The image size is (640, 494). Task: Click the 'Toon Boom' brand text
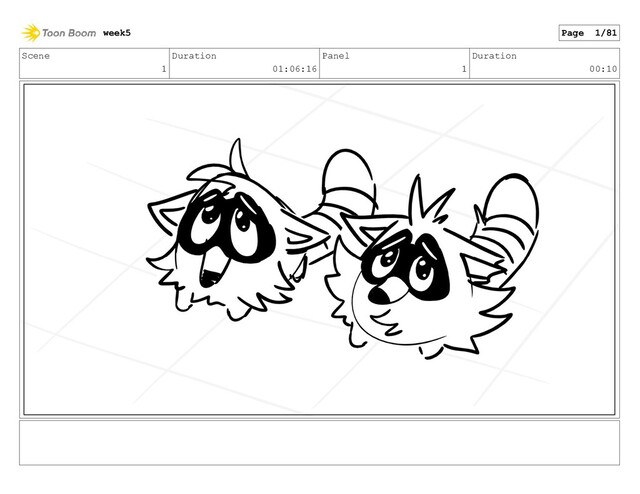[x=69, y=33]
